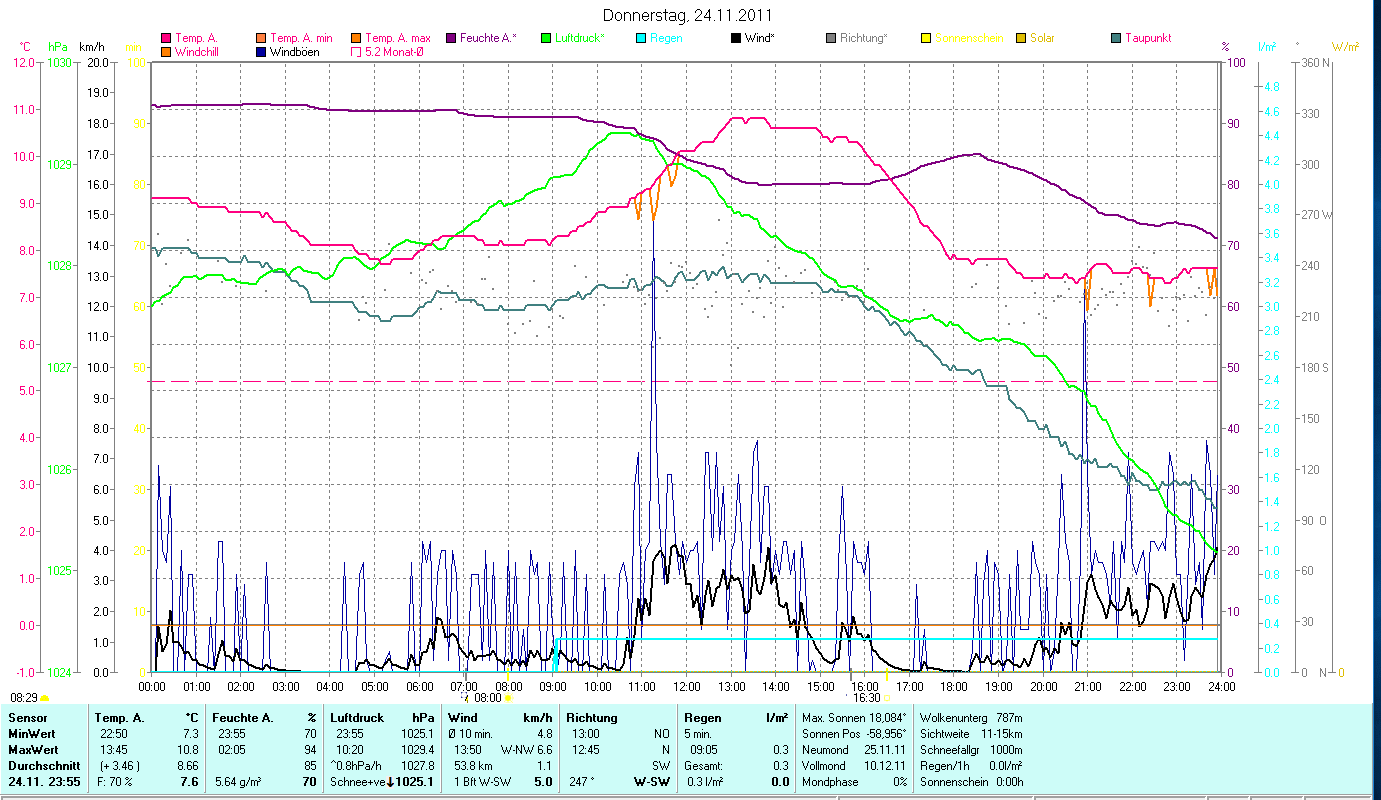Click the green Luftdruck legend square
The width and height of the screenshot is (1381, 800).
[546, 38]
